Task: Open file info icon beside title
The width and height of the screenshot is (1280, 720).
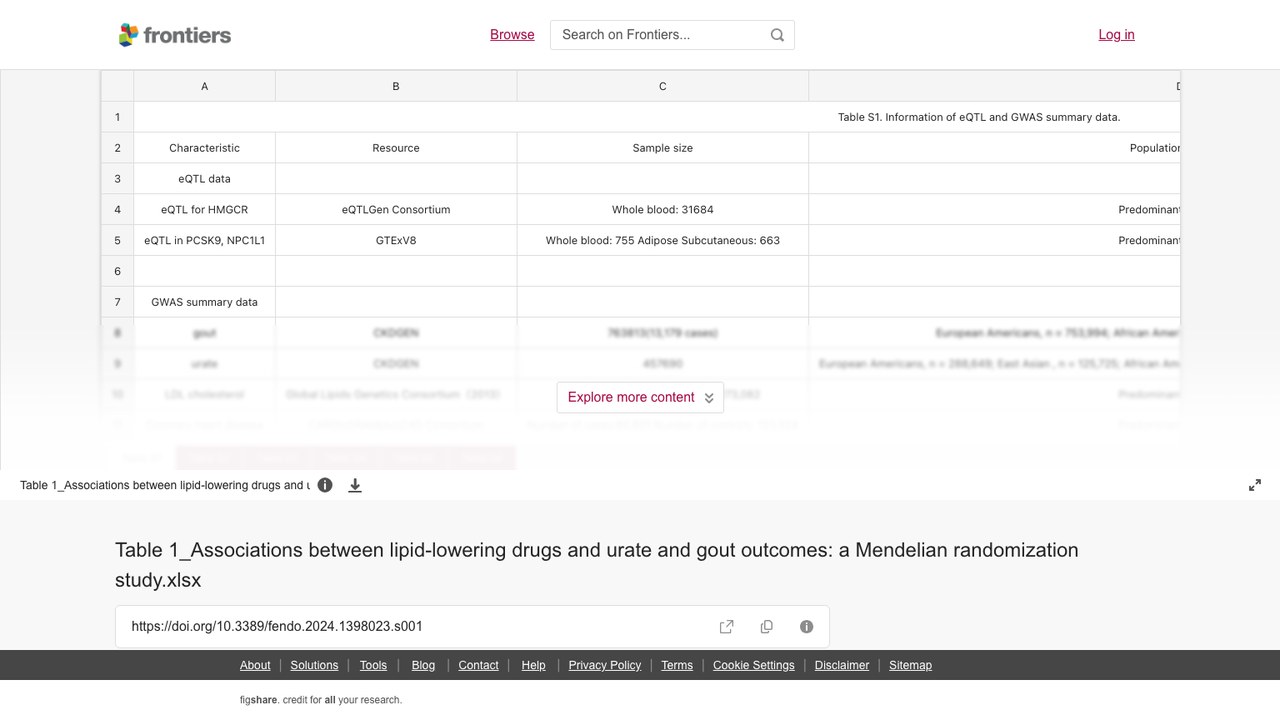Action: click(x=325, y=485)
